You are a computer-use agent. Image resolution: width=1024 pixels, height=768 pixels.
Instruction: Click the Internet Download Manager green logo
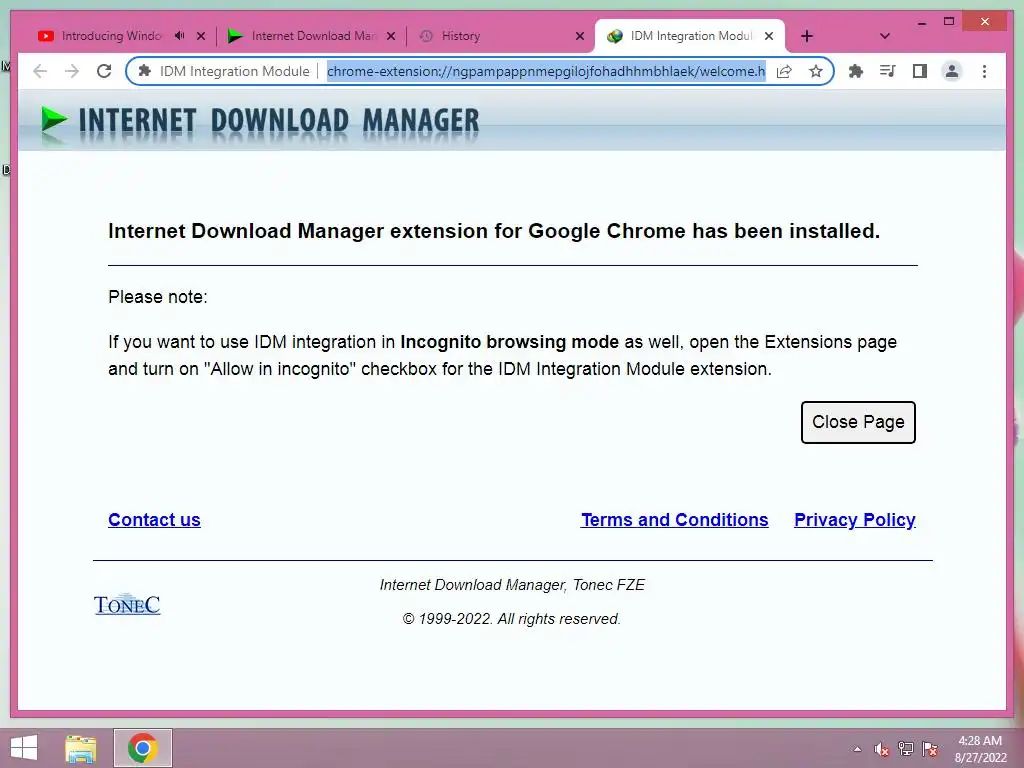click(54, 122)
